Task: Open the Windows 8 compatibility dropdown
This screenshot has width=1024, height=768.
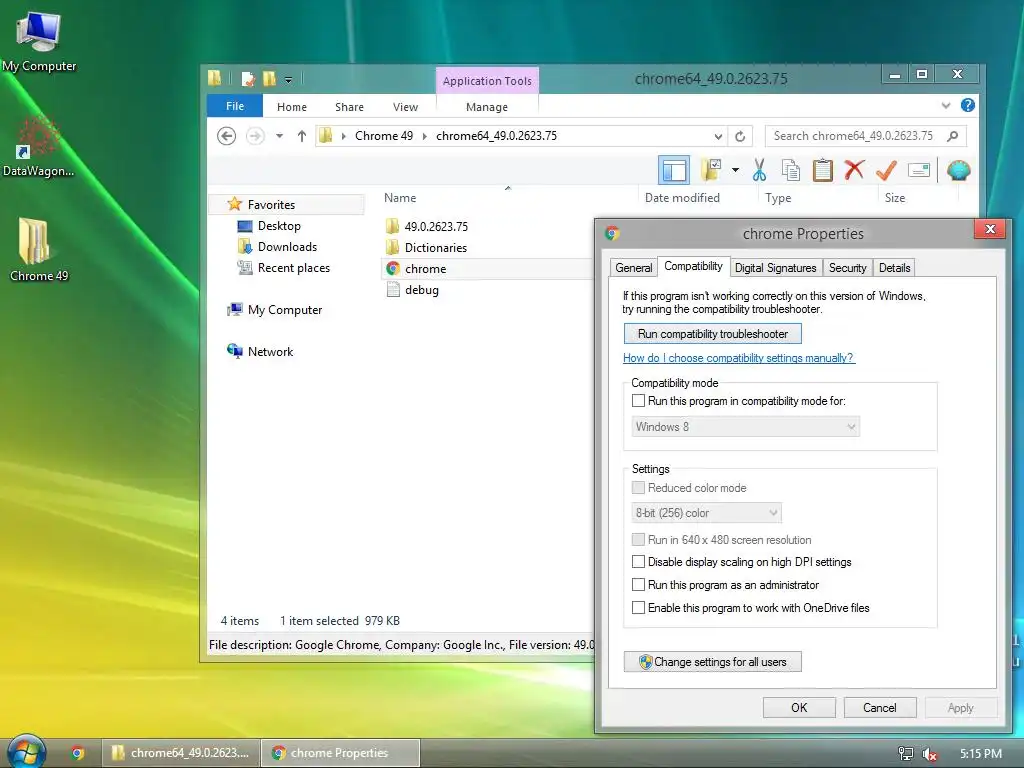Action: (744, 426)
